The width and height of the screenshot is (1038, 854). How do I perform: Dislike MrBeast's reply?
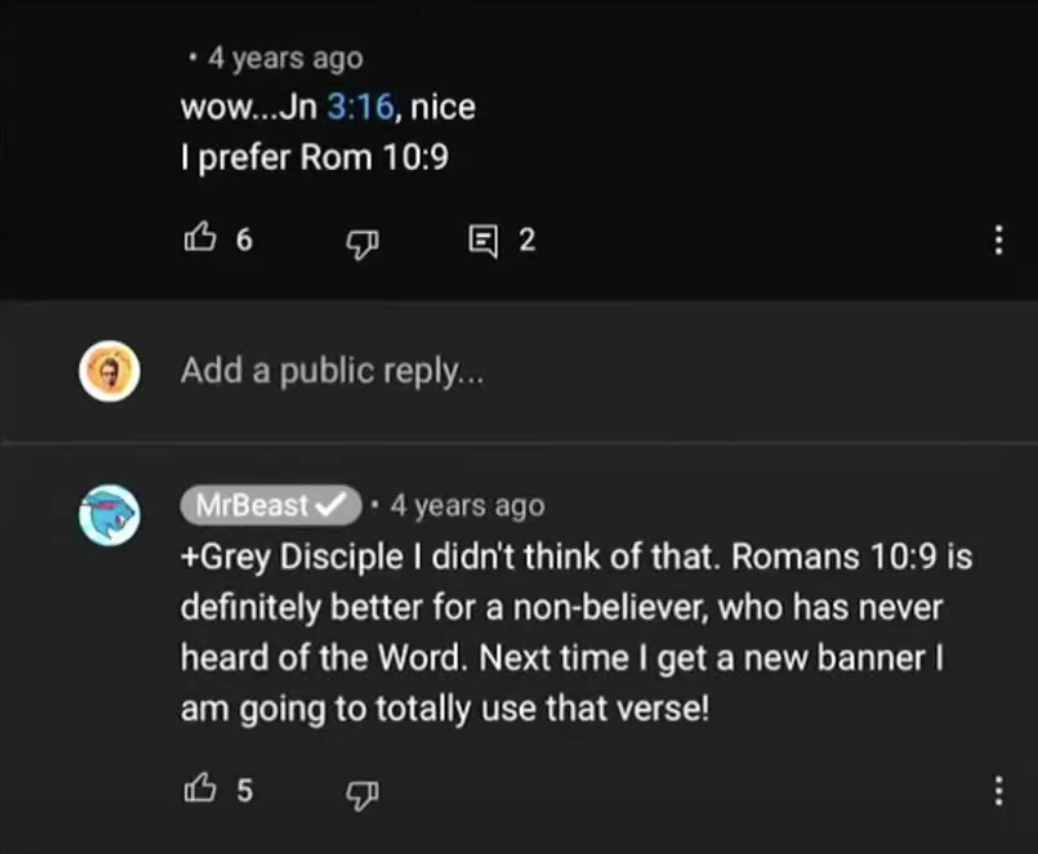click(359, 792)
